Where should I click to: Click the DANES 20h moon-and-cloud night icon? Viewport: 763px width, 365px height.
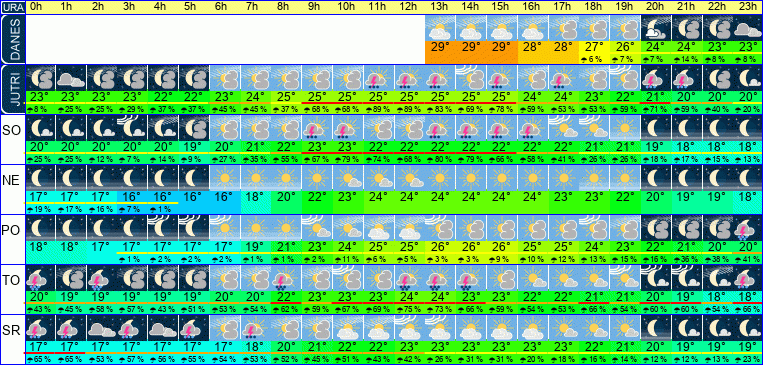(656, 28)
